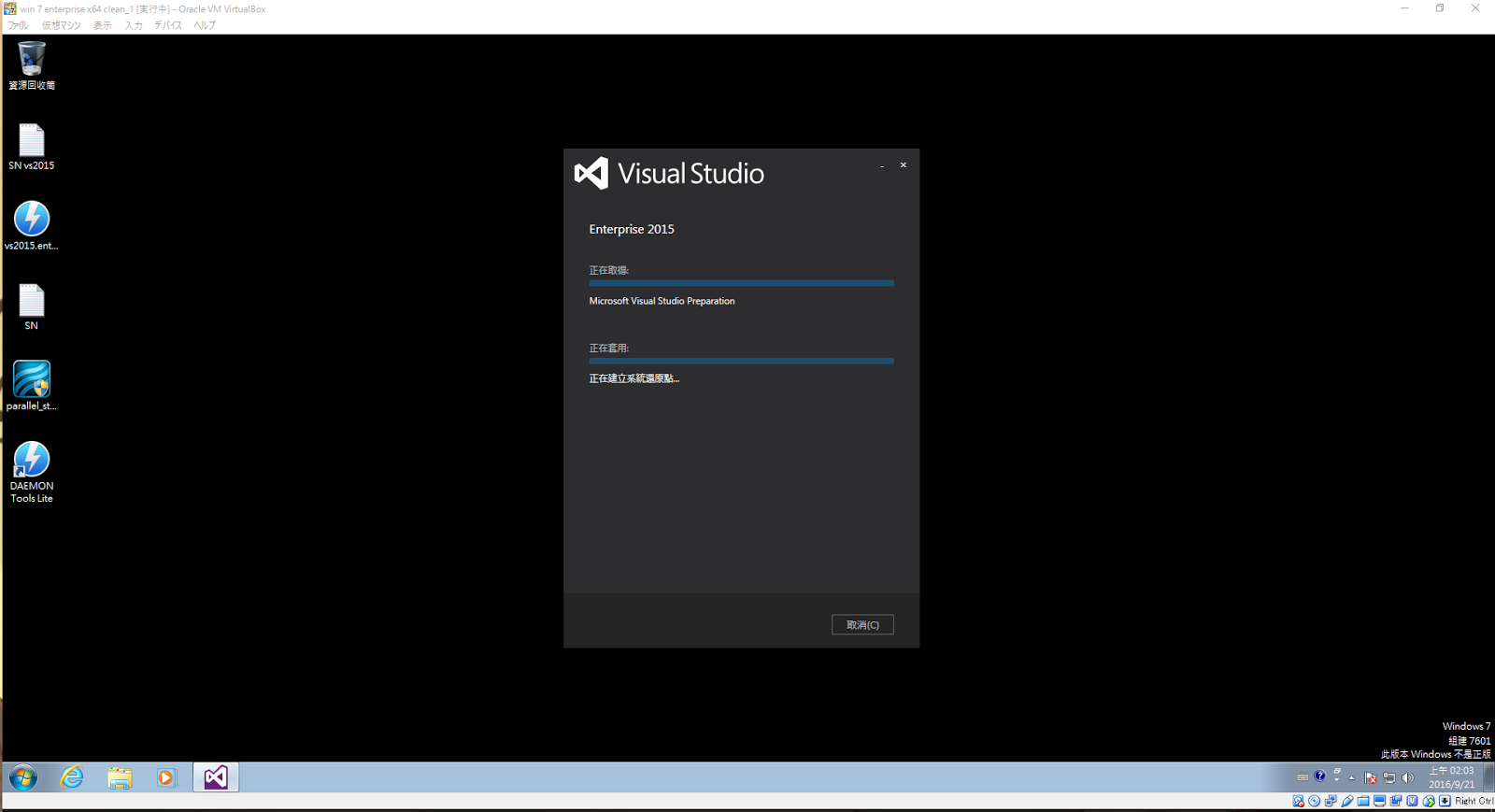
Task: Open the 入力 menu
Action: pos(134,25)
